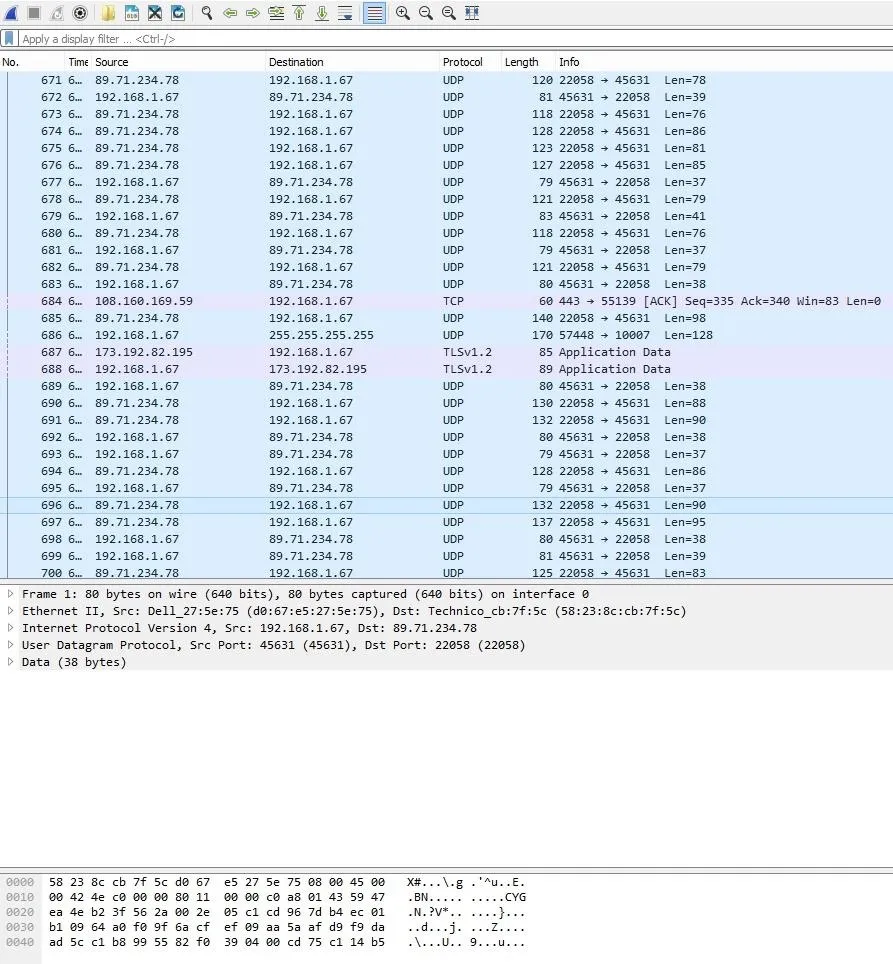The width and height of the screenshot is (893, 964).
Task: Select packet number 700
Action: pos(446,572)
